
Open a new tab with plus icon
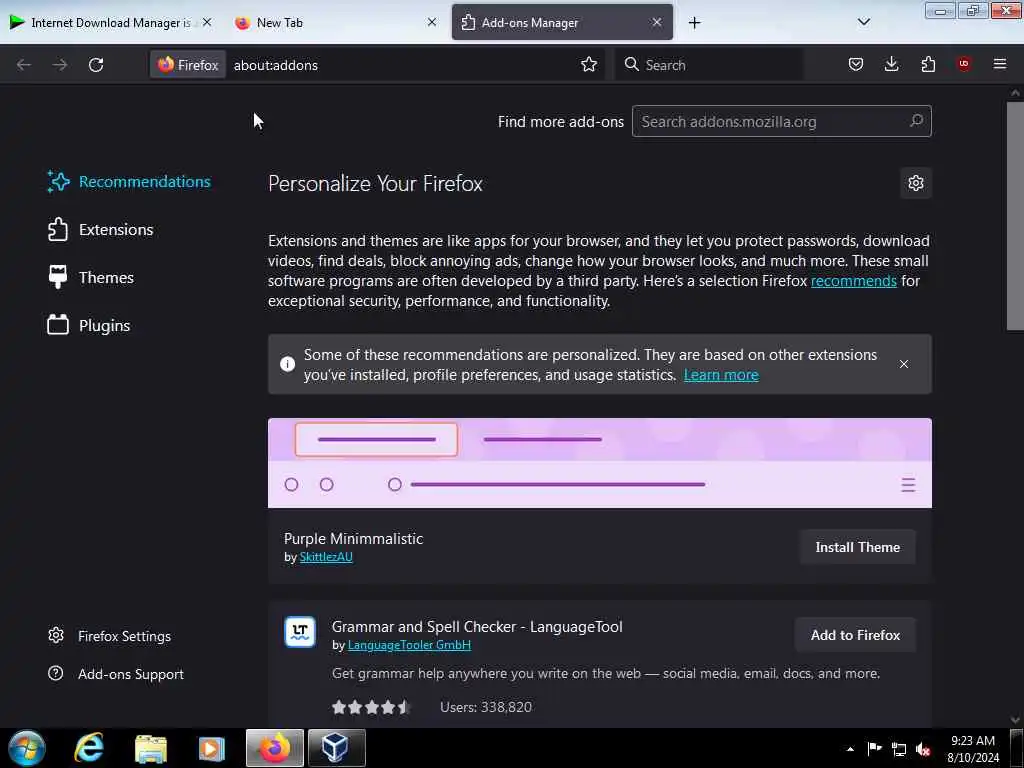click(694, 23)
